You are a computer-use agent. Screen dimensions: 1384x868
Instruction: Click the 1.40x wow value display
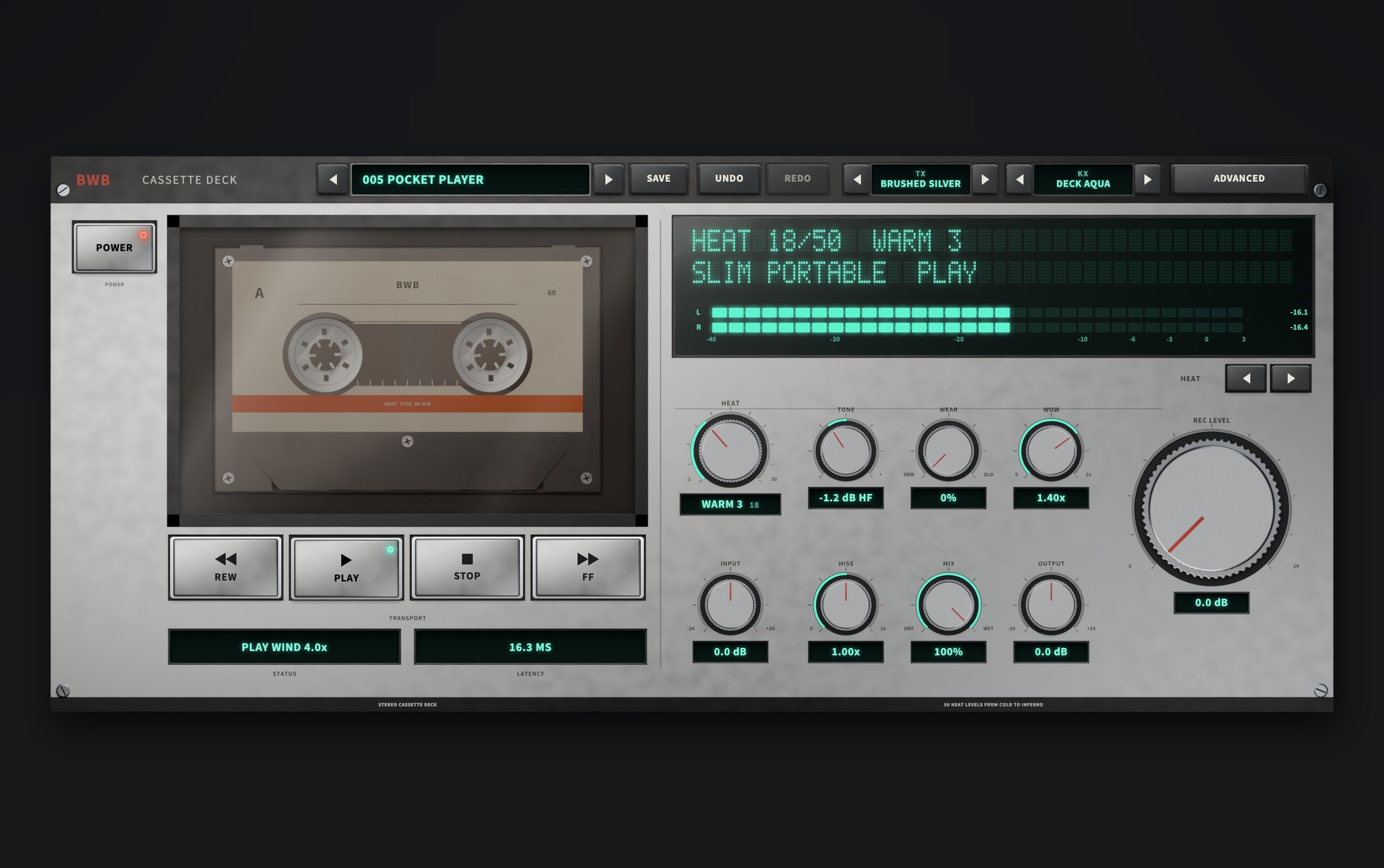(1051, 498)
